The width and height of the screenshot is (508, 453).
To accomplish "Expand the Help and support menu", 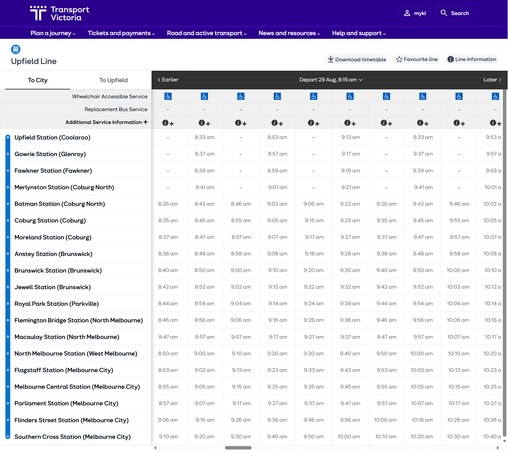I will click(359, 33).
